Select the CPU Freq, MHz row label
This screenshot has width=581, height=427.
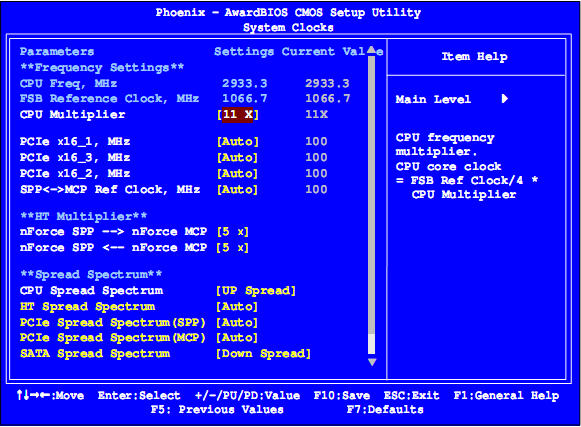point(69,83)
